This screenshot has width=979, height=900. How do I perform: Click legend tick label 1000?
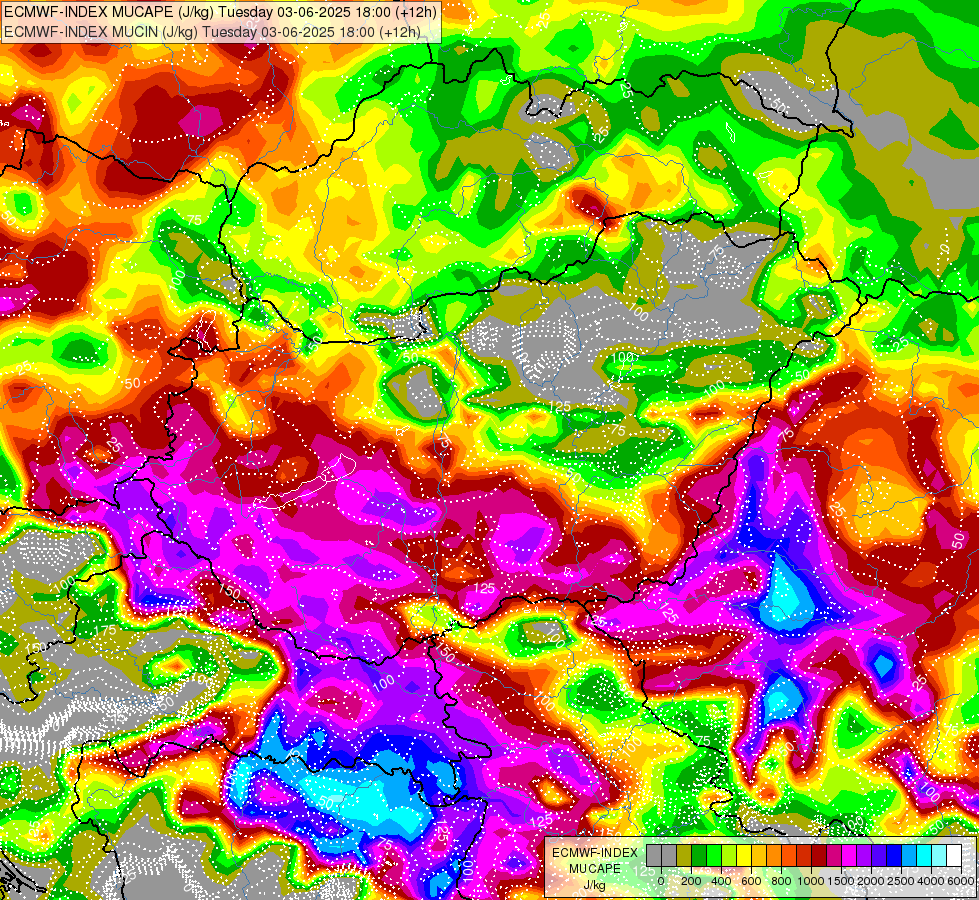(x=811, y=881)
